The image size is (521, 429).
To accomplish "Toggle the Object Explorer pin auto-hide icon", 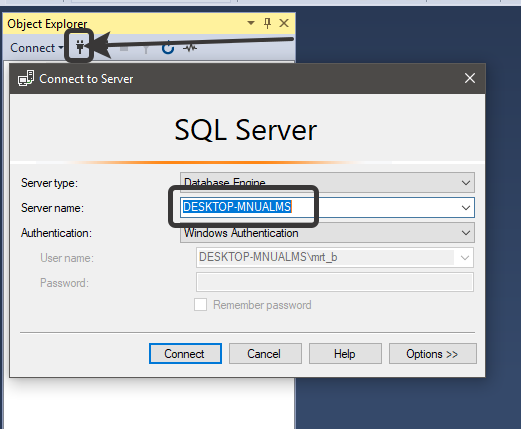I will click(267, 23).
